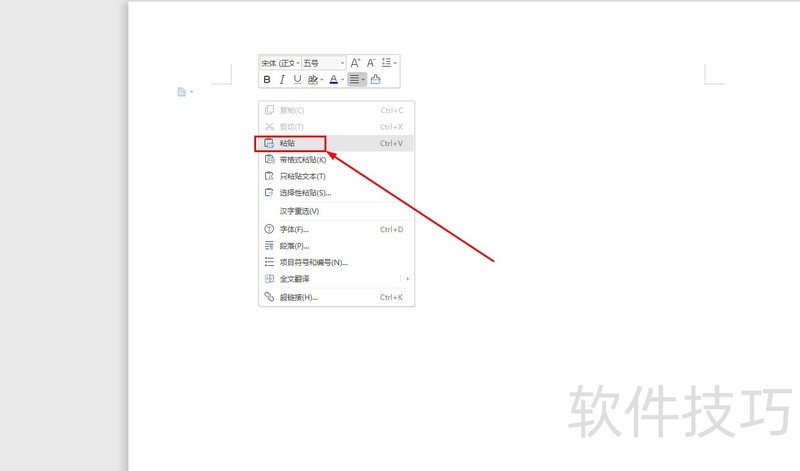Toggle underline formatting with U
The width and height of the screenshot is (800, 471).
pos(297,80)
